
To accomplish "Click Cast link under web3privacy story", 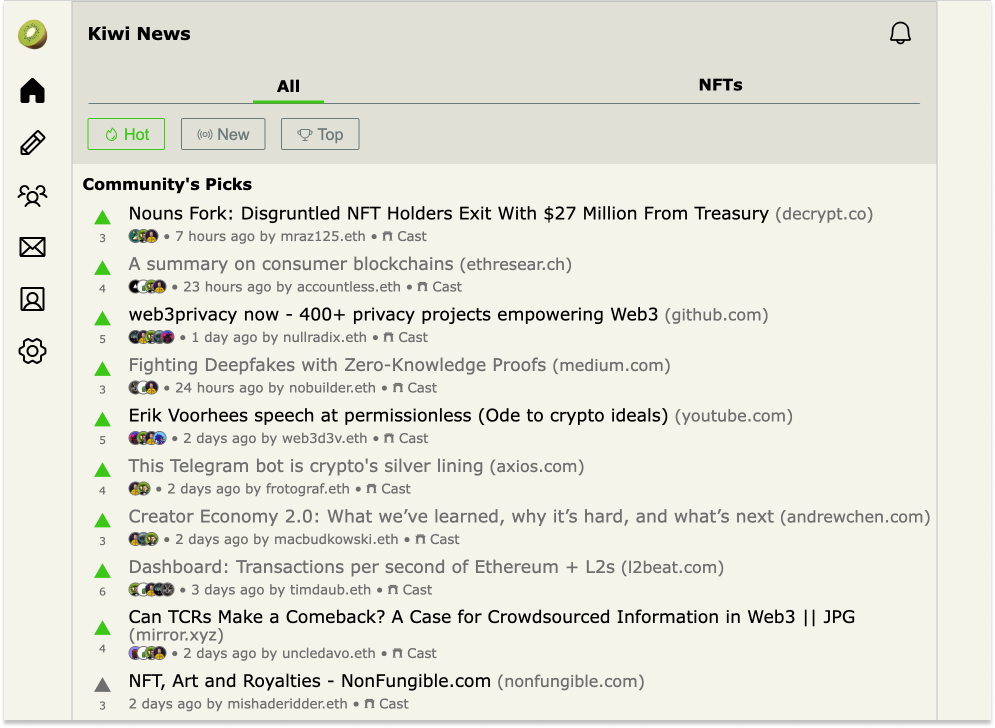I will (x=406, y=338).
